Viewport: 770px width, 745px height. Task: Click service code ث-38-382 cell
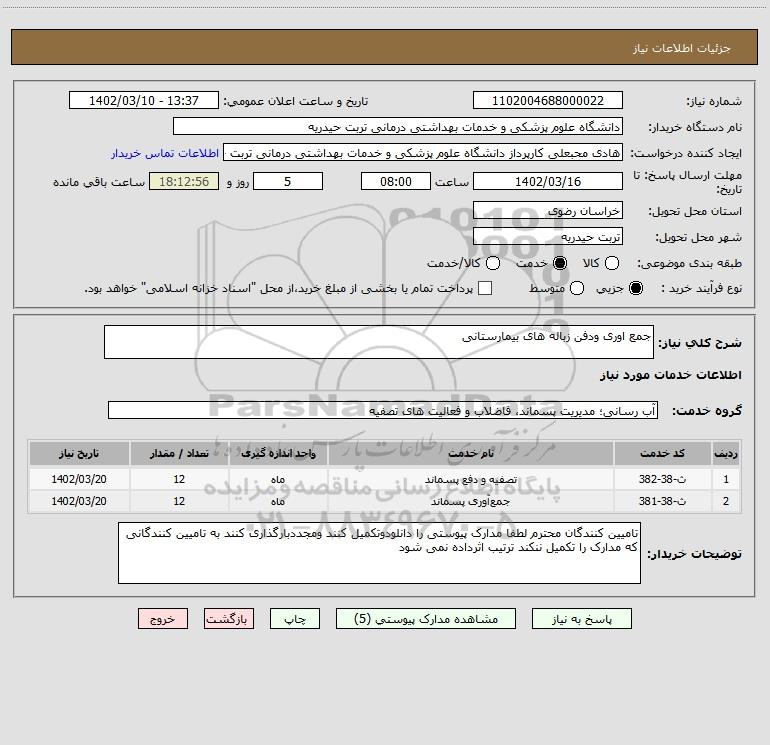[662, 479]
